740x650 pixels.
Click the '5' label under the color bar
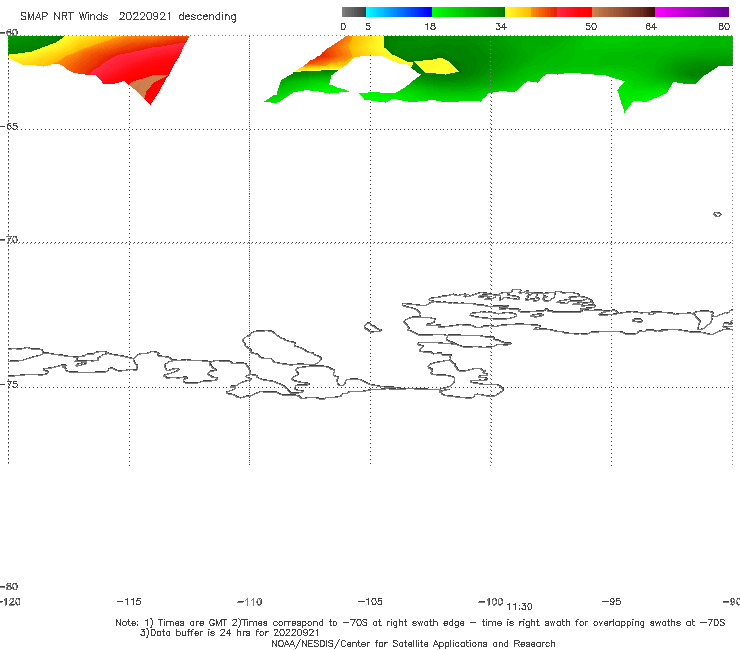[x=368, y=26]
